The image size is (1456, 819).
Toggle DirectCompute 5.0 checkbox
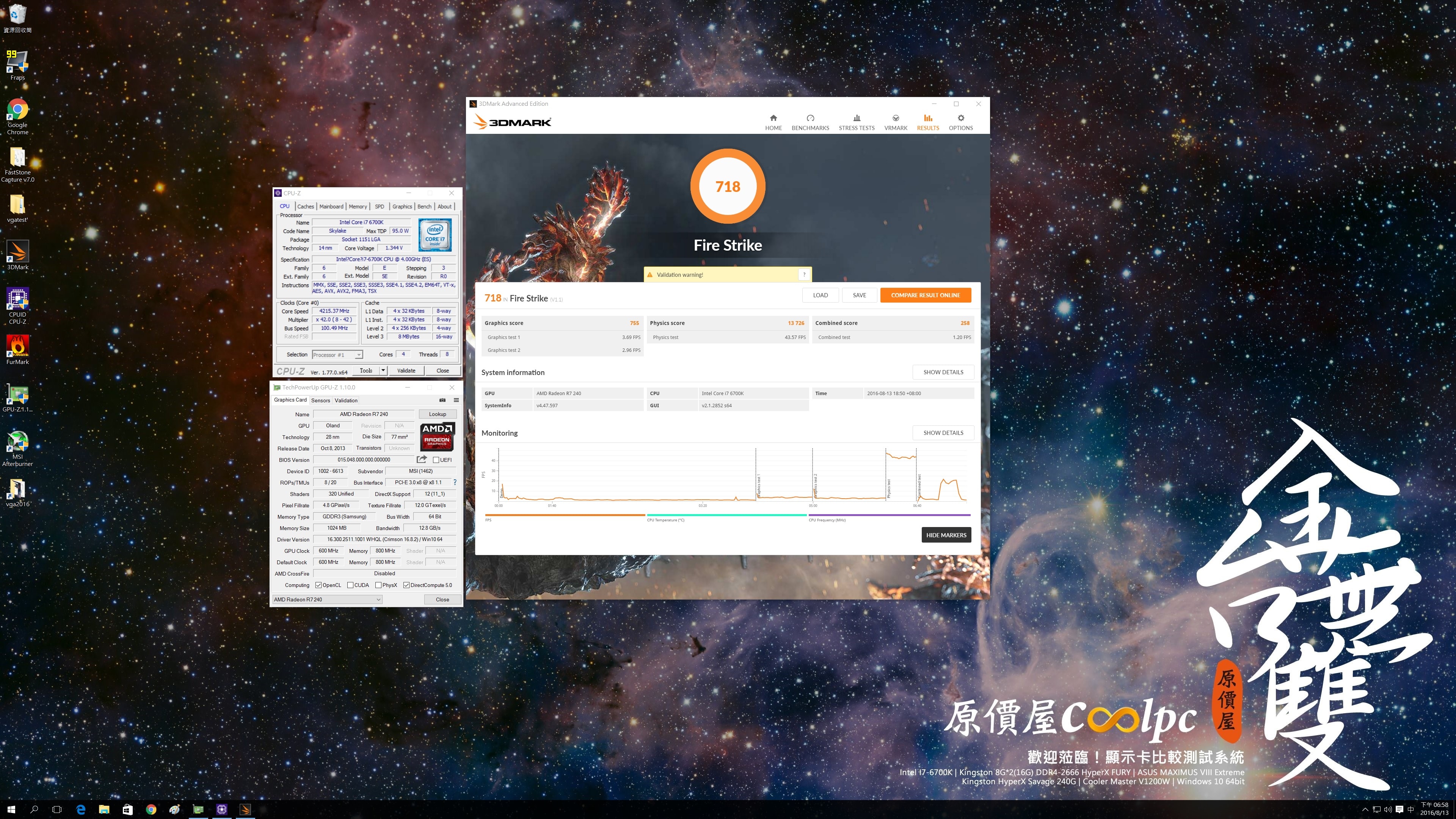(x=406, y=585)
